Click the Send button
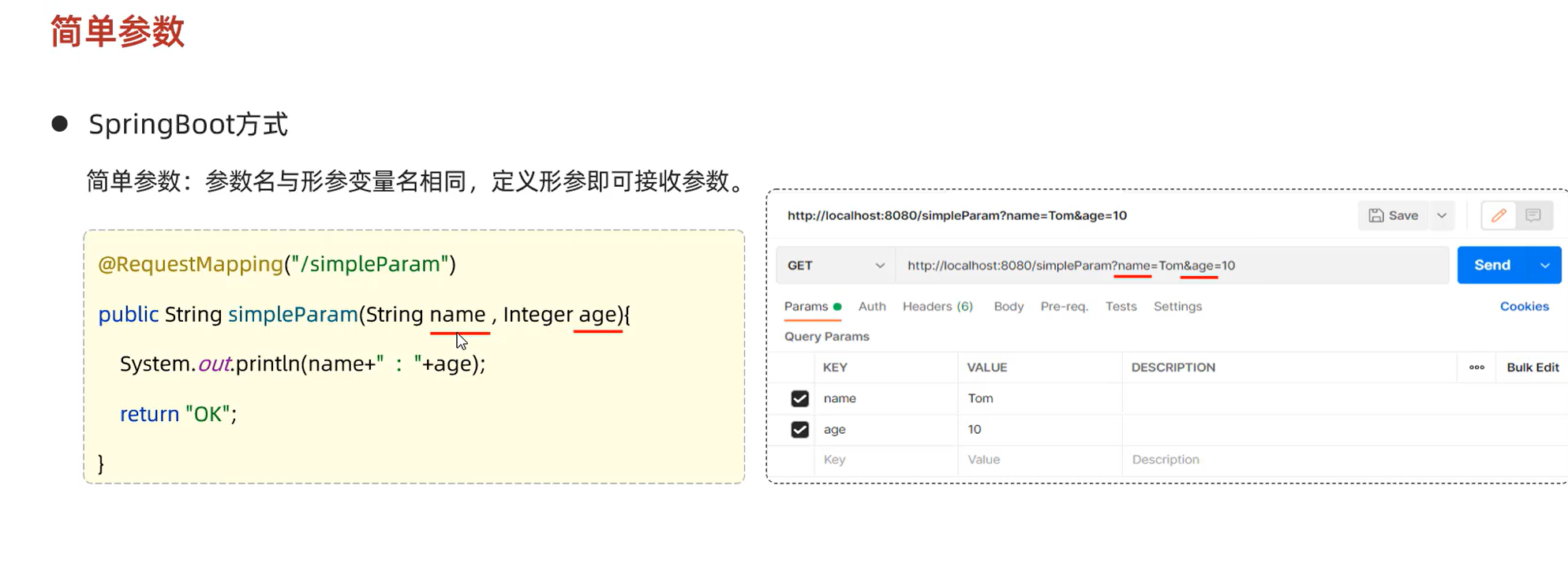Viewport: 1568px width, 571px height. [x=1492, y=266]
